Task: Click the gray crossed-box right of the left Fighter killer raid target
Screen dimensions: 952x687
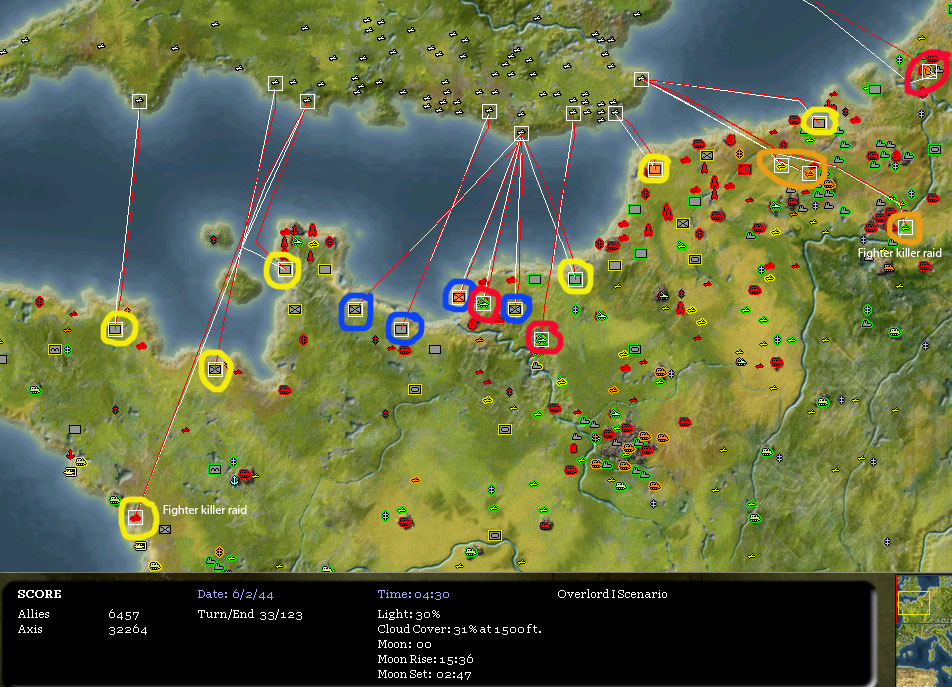Action: [165, 529]
